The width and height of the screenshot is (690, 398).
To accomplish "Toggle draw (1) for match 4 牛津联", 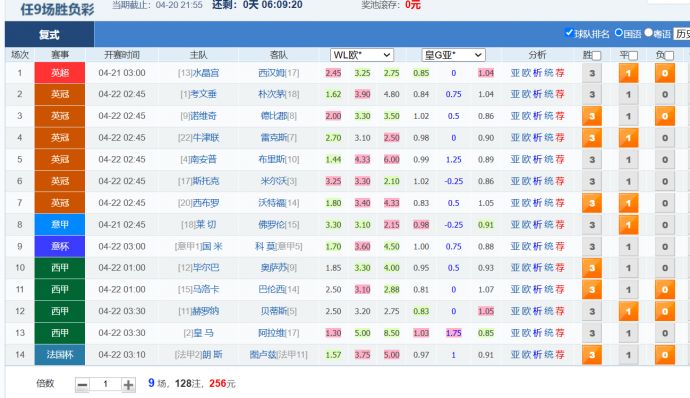I will (628, 138).
